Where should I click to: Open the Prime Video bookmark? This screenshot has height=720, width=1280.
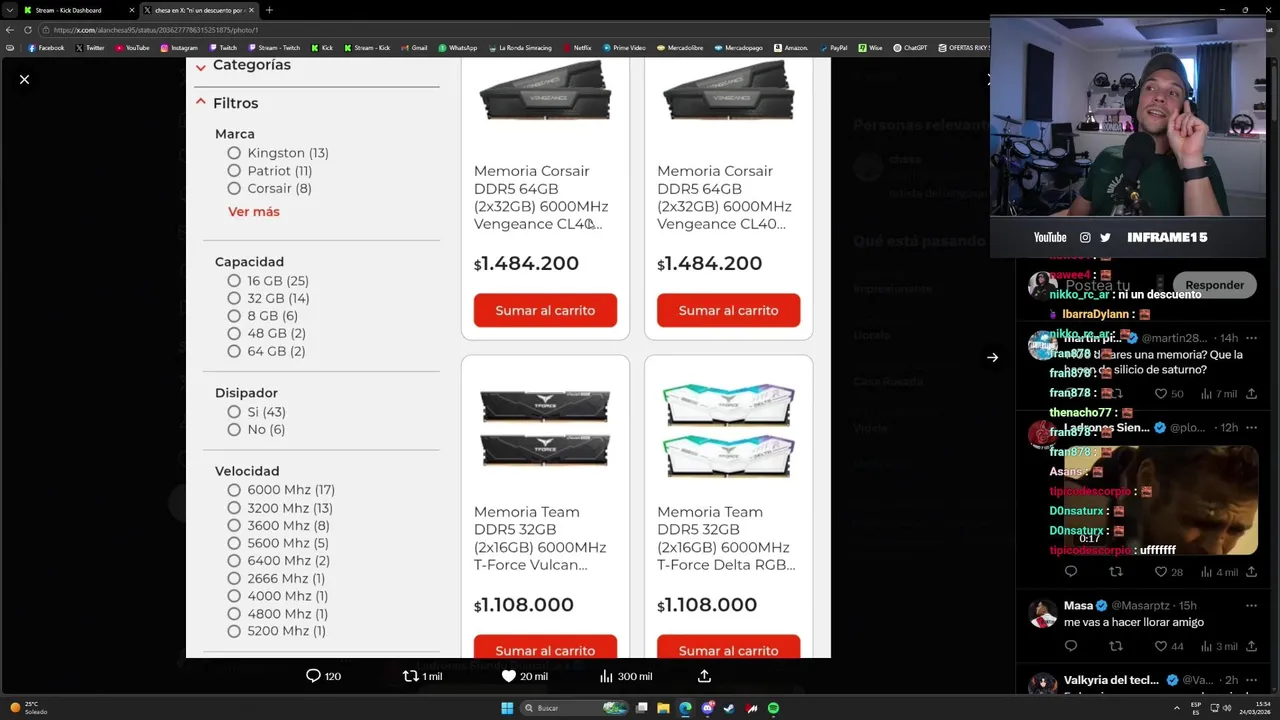click(624, 48)
